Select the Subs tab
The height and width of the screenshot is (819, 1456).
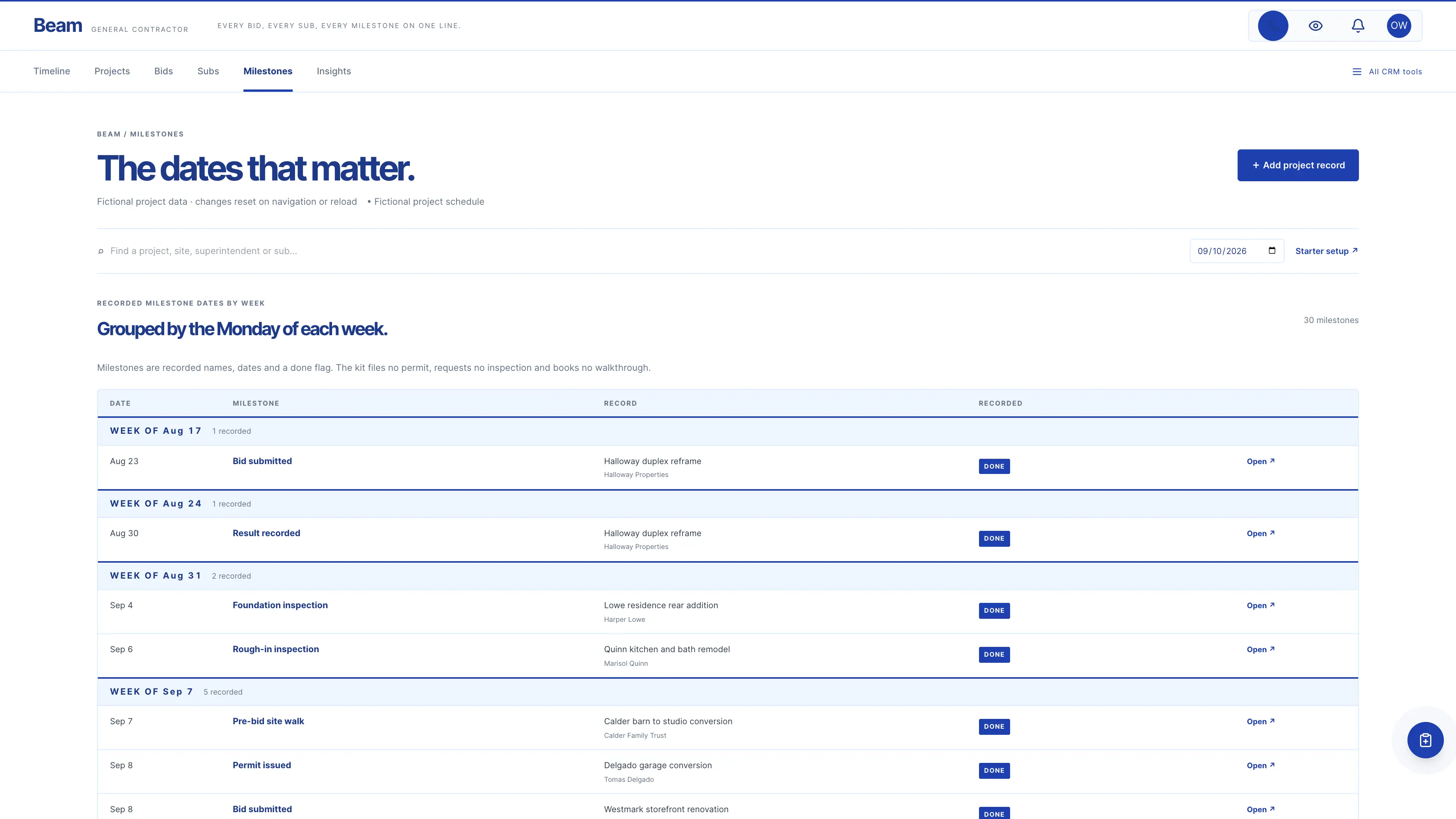pos(208,71)
